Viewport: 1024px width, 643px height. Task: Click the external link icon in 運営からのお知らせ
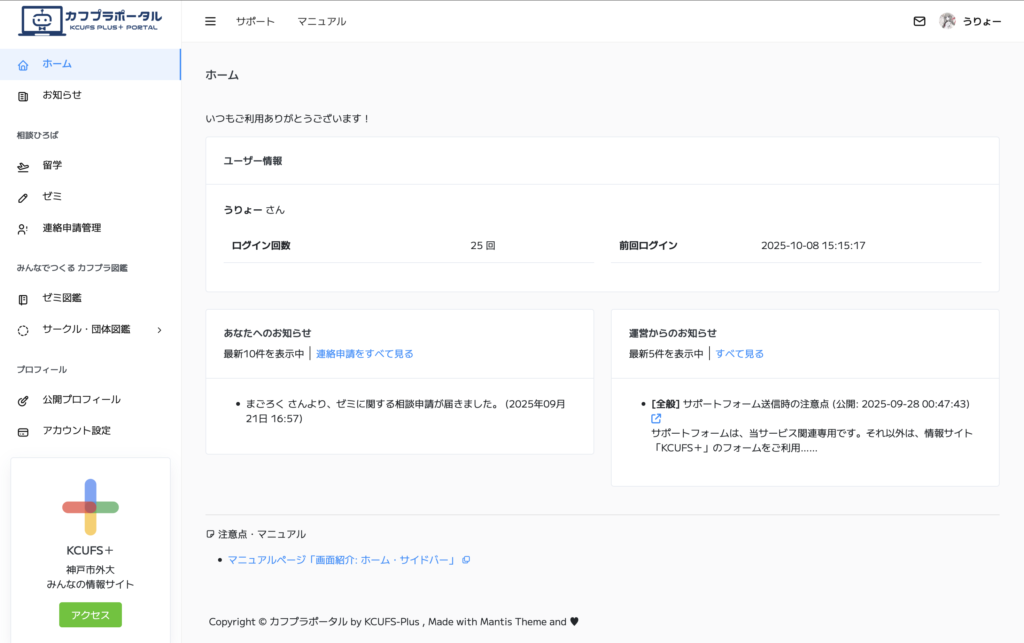[656, 419]
